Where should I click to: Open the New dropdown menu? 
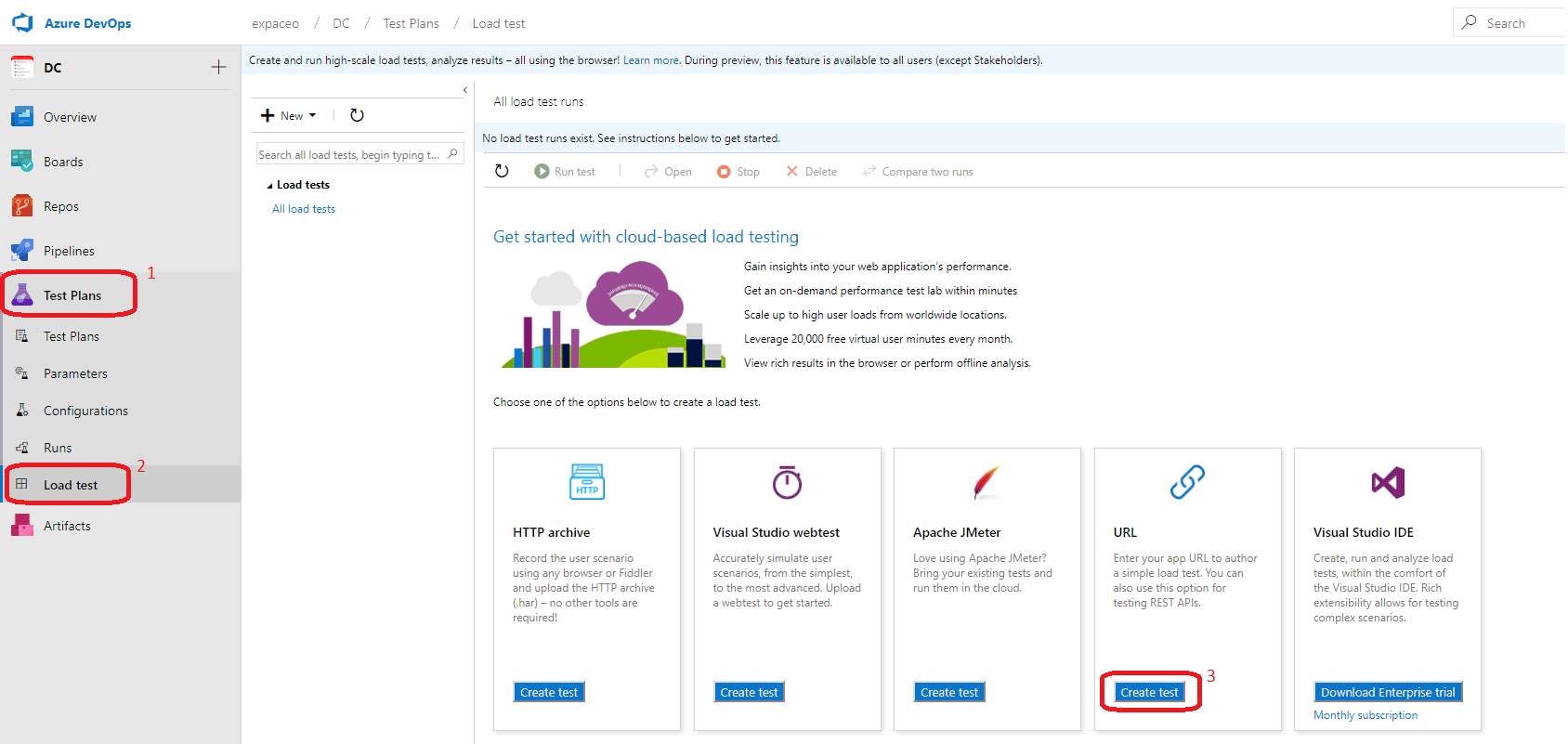pos(289,115)
